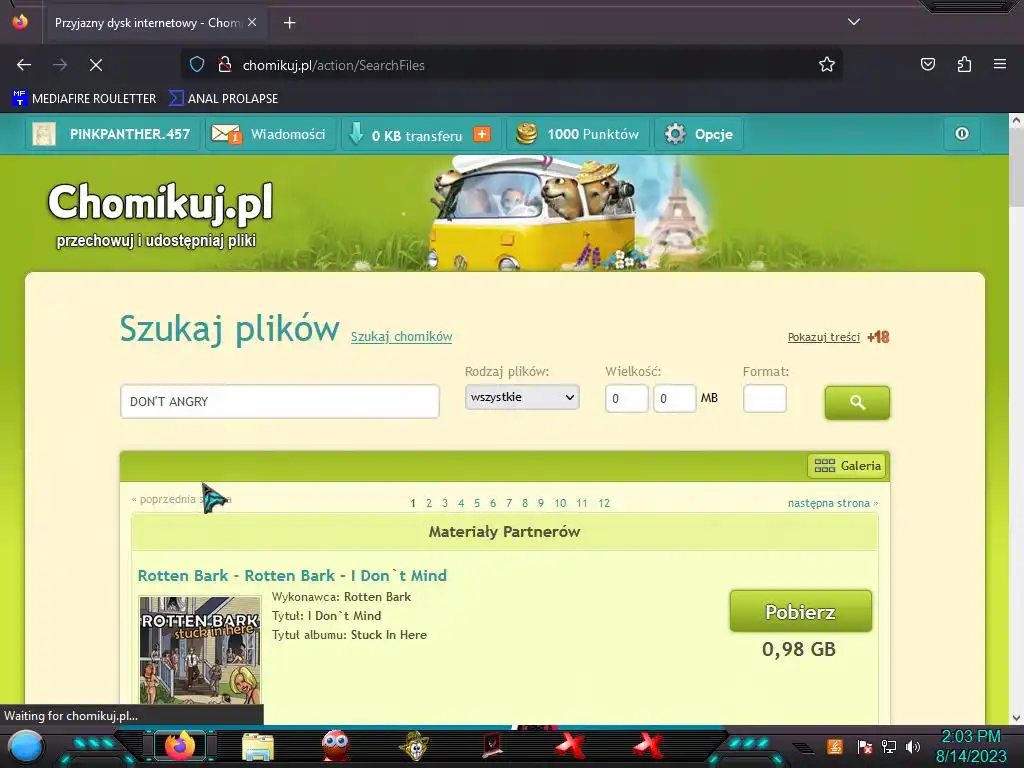Open the Extensions puzzle icon
The image size is (1024, 768).
pos(964,65)
